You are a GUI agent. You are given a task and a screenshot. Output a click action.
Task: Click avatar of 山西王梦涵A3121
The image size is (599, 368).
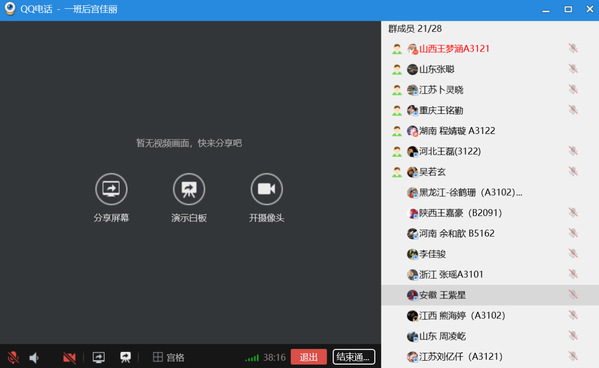point(412,49)
